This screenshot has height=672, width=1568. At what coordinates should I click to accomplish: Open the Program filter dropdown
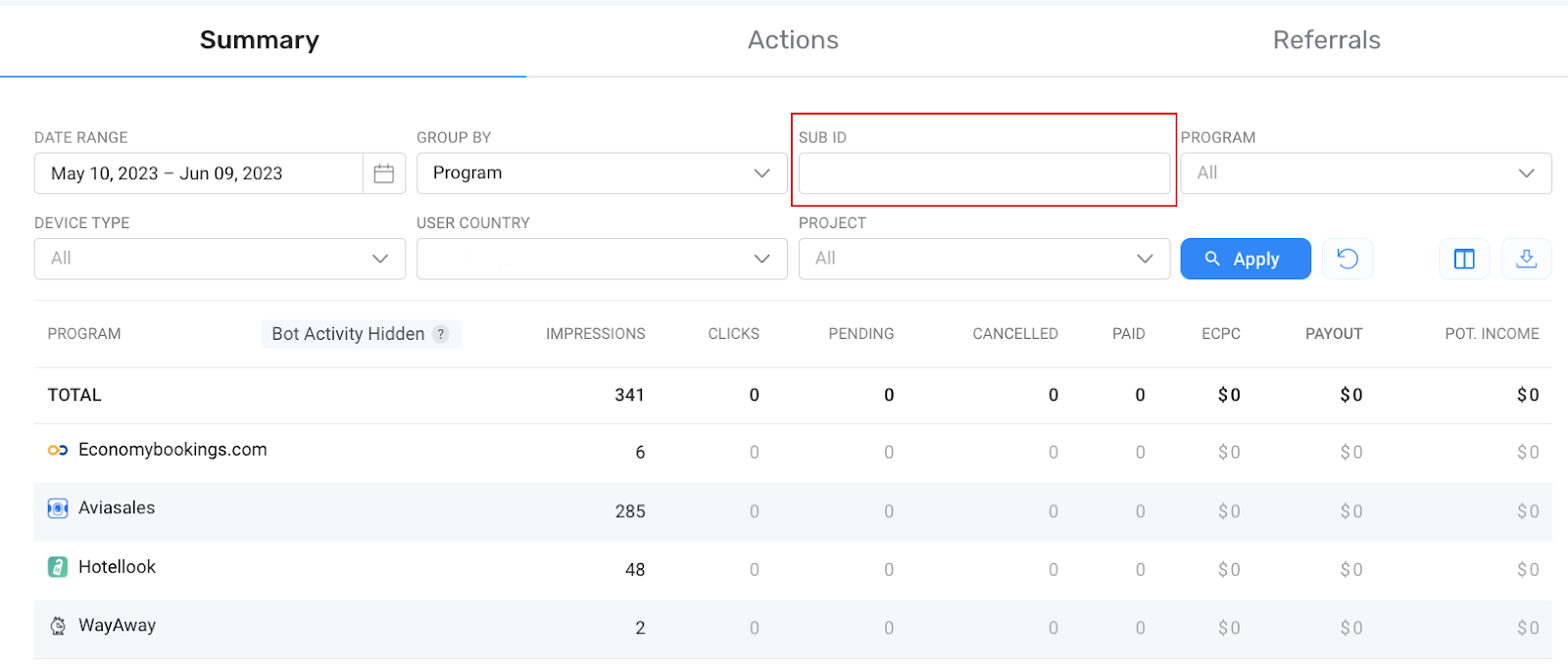pos(1365,173)
